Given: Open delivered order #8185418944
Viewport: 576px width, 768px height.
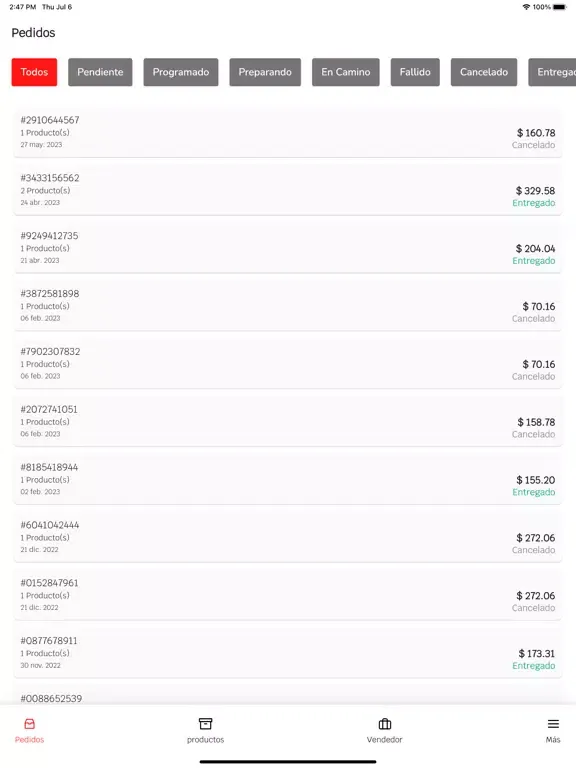Looking at the screenshot, I should tap(288, 480).
